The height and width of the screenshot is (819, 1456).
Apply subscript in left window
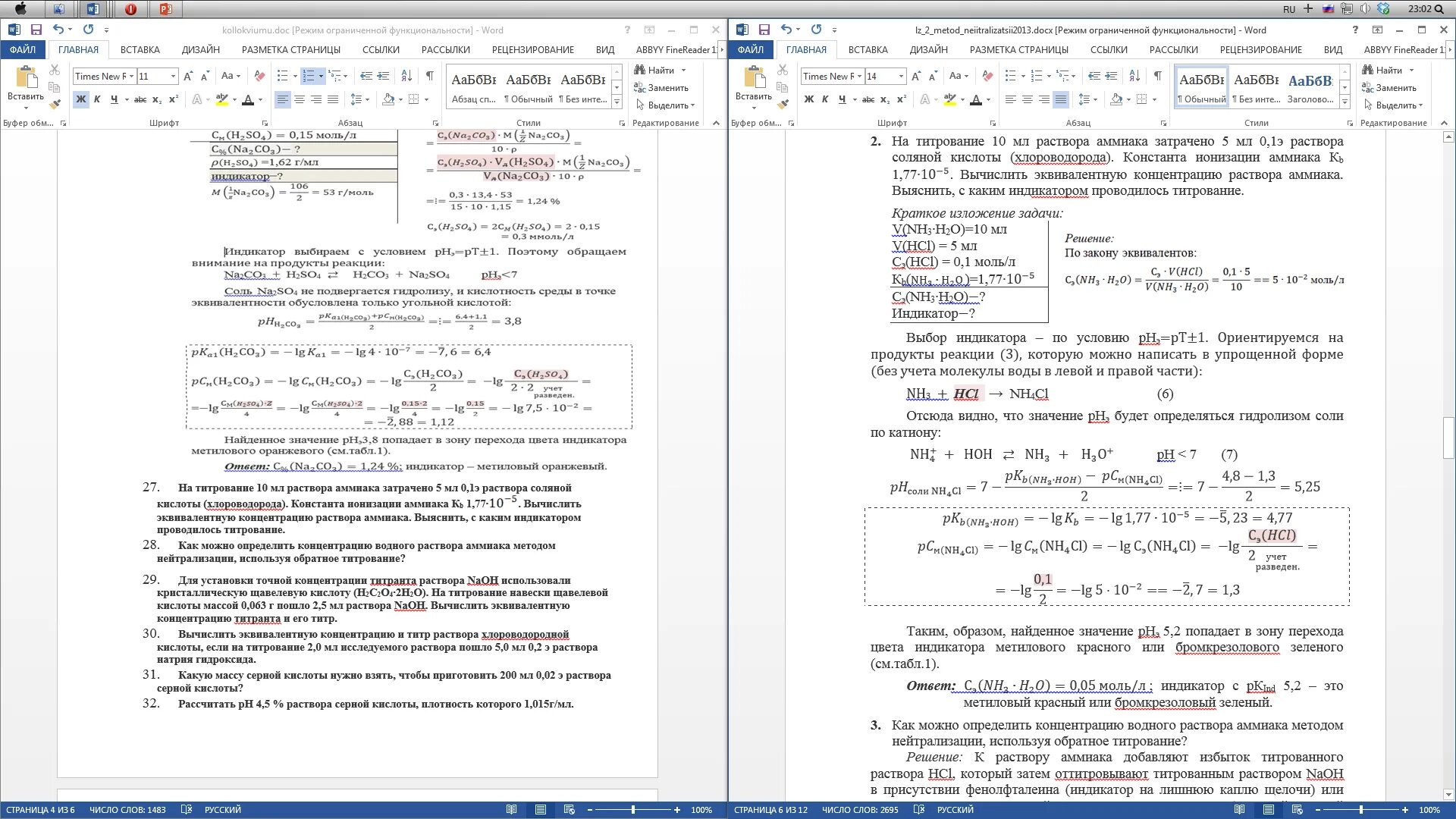(157, 99)
